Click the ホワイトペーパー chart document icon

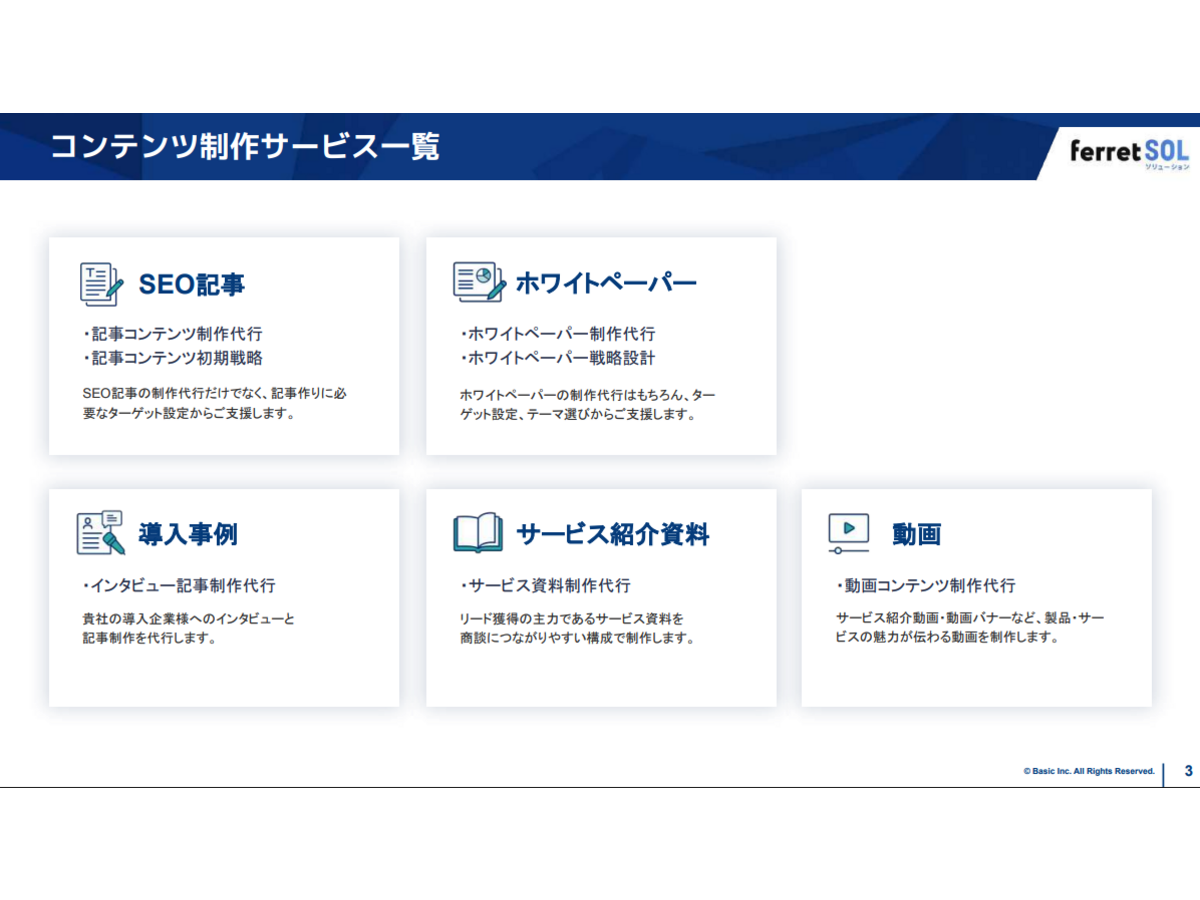[478, 283]
